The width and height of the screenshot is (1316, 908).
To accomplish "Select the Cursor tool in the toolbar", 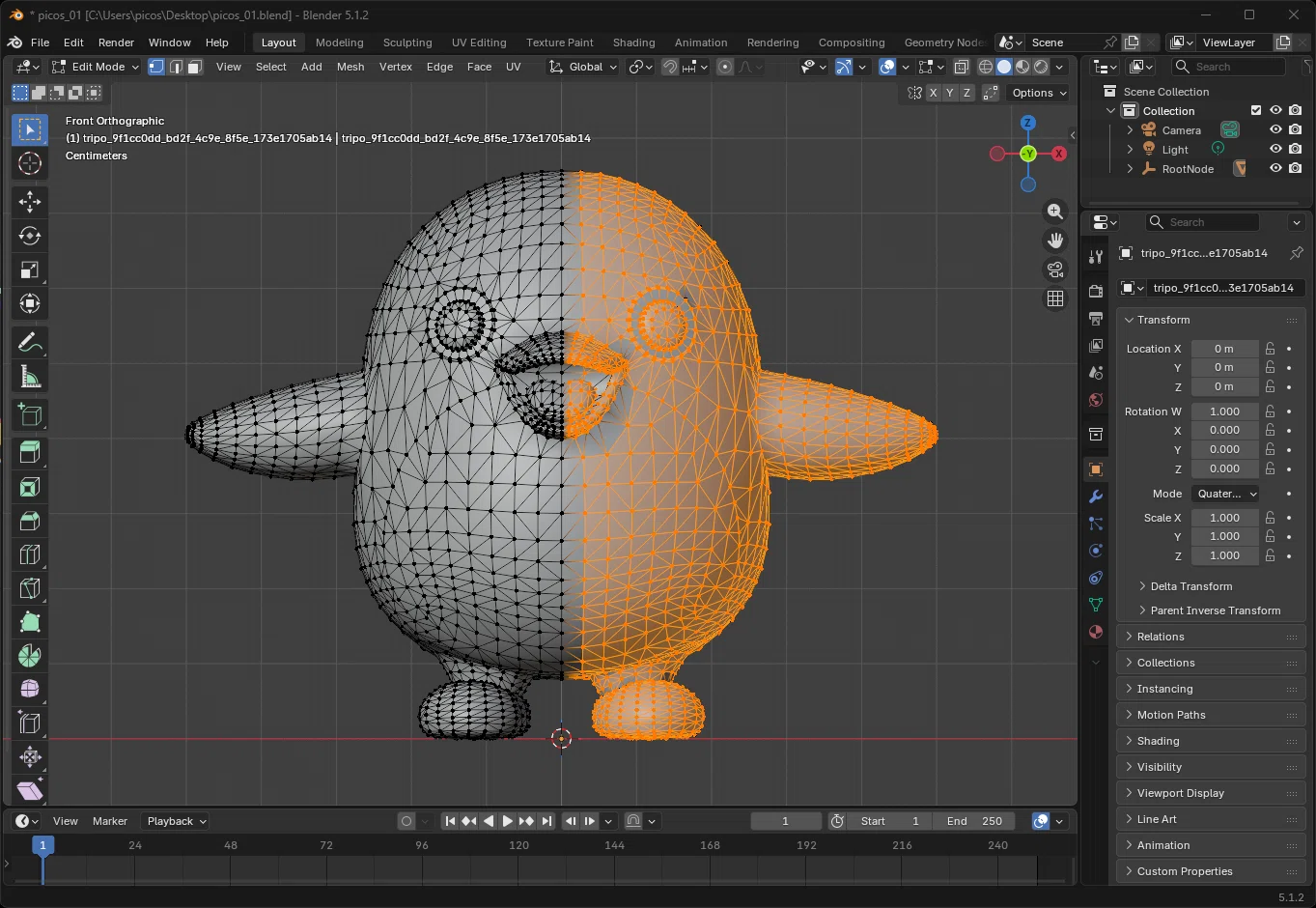I will 30,163.
